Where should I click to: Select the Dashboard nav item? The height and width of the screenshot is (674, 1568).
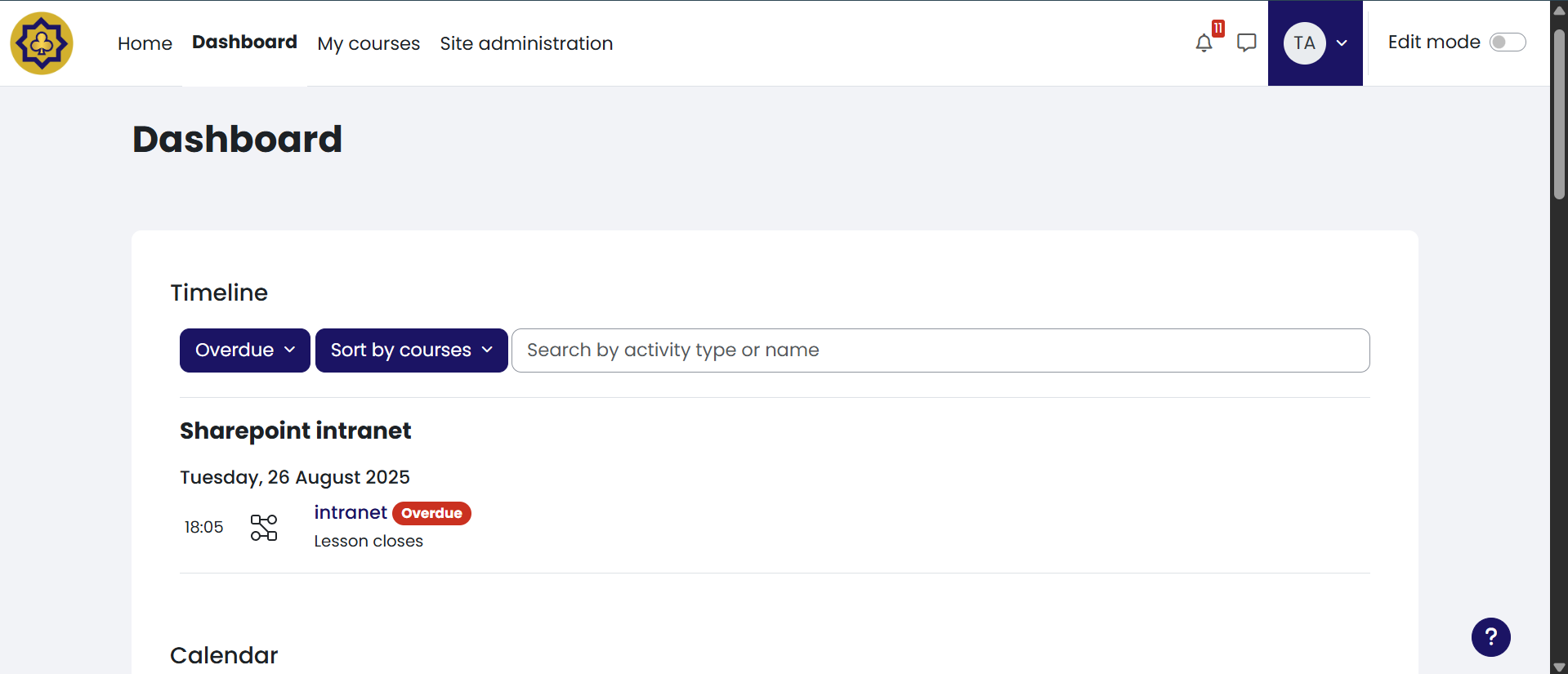tap(244, 42)
